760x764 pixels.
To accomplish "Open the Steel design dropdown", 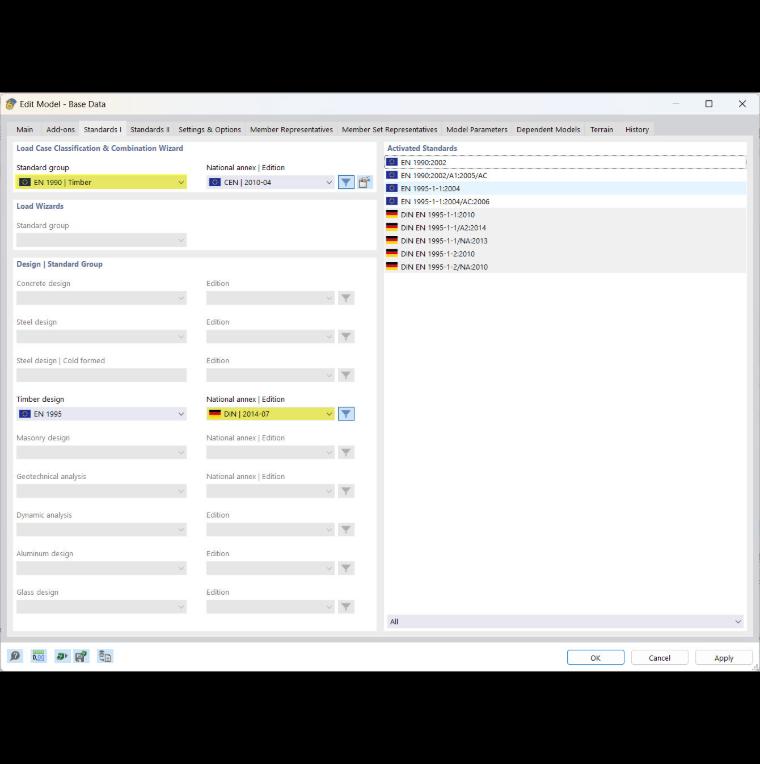I will [x=101, y=336].
